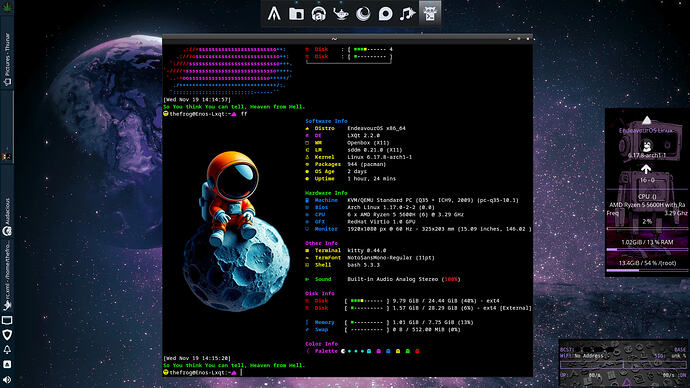Select the text 'EndeavourOS x86_64' in terminal
The height and width of the screenshot is (388, 690).
click(x=376, y=128)
